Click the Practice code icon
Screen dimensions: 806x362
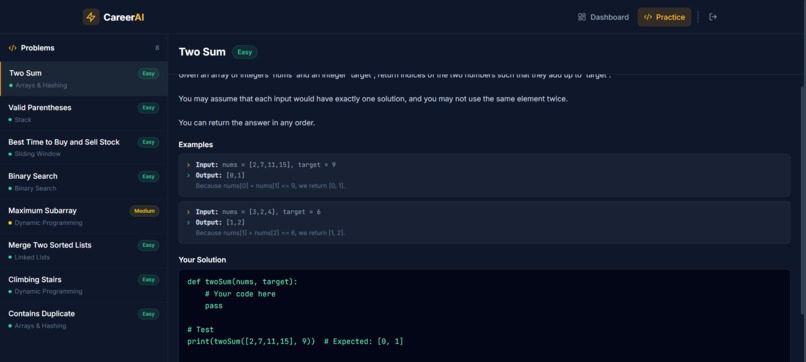(x=648, y=17)
